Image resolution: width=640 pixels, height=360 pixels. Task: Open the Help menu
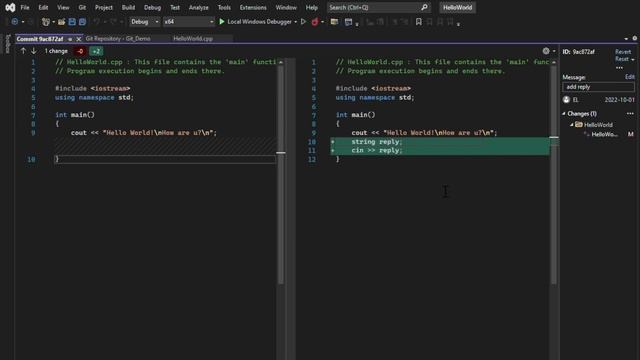(x=312, y=7)
